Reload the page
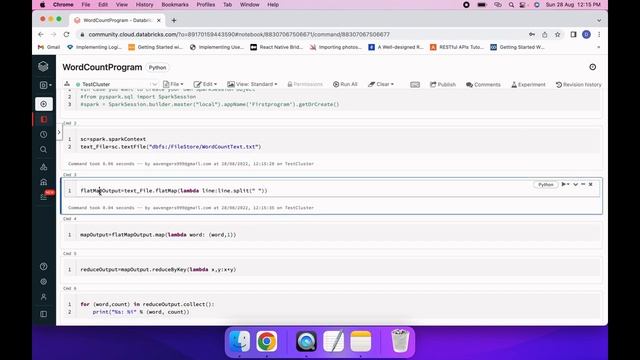Screen dimensions: 640x360 [67, 34]
